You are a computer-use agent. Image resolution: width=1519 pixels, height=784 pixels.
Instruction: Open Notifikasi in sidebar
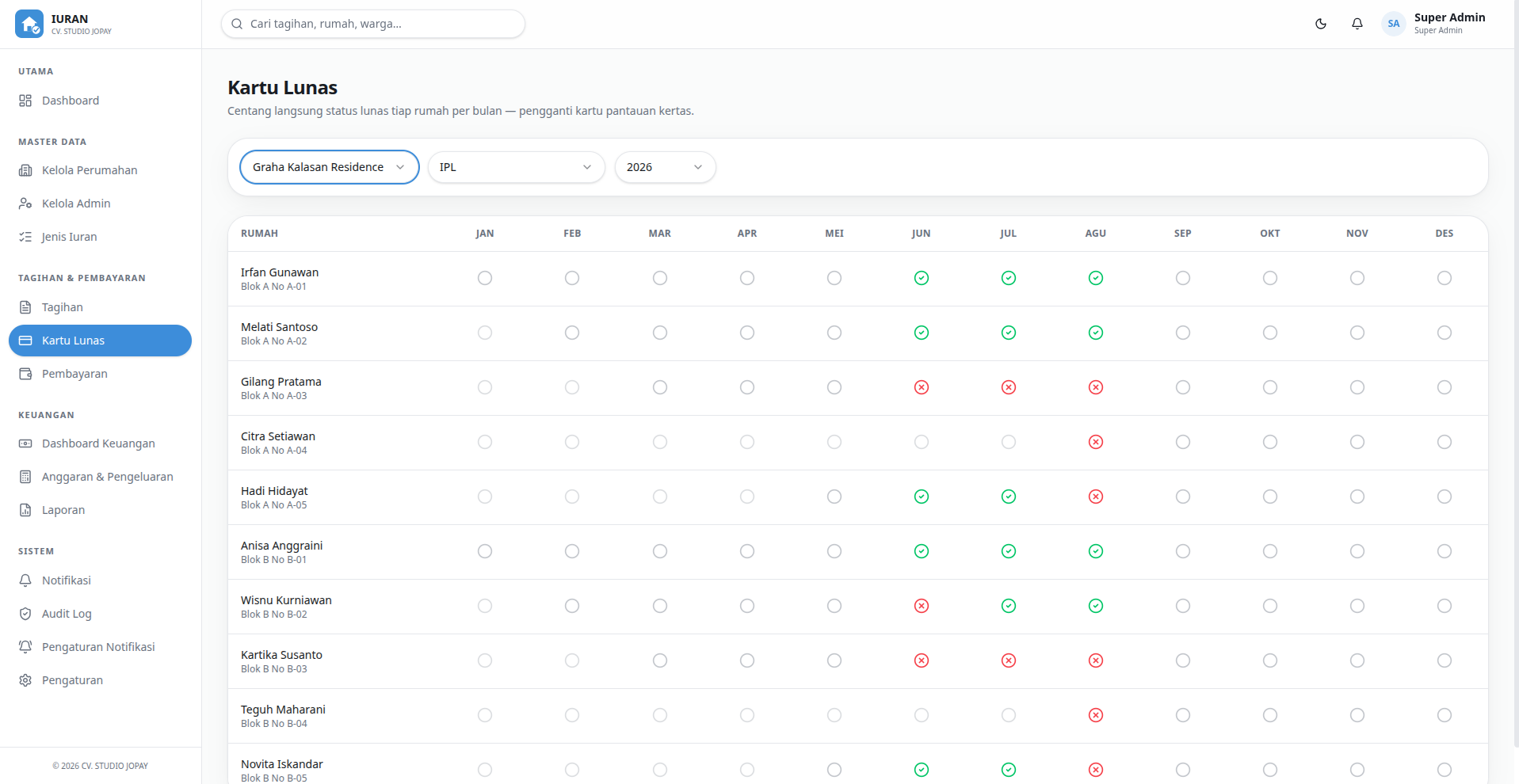(x=100, y=580)
